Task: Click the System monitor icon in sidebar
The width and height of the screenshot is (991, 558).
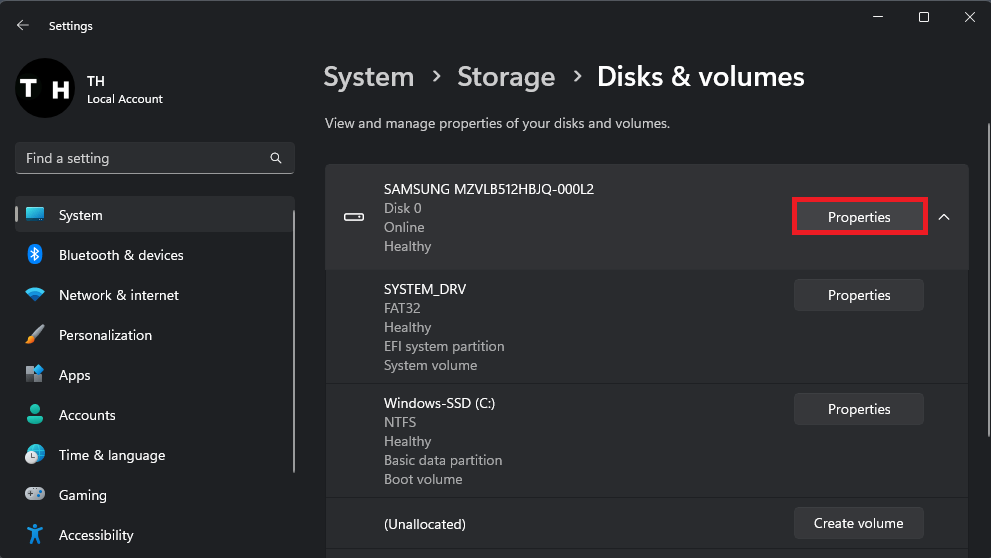Action: [36, 215]
